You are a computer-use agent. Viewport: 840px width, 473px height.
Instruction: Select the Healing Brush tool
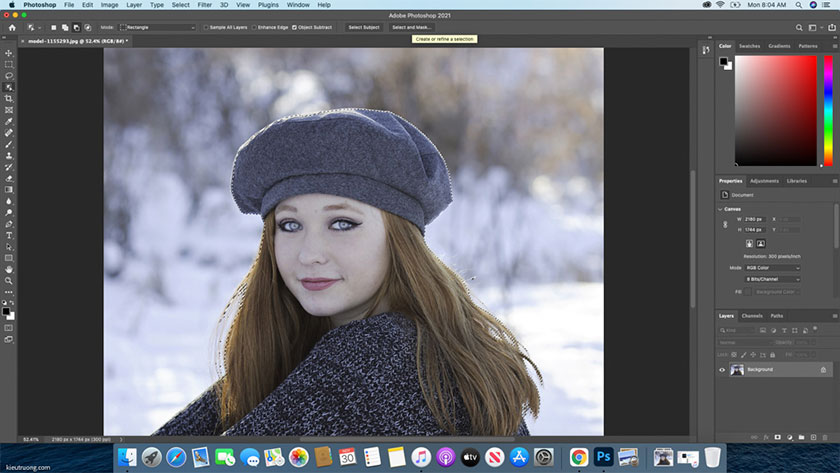point(9,133)
